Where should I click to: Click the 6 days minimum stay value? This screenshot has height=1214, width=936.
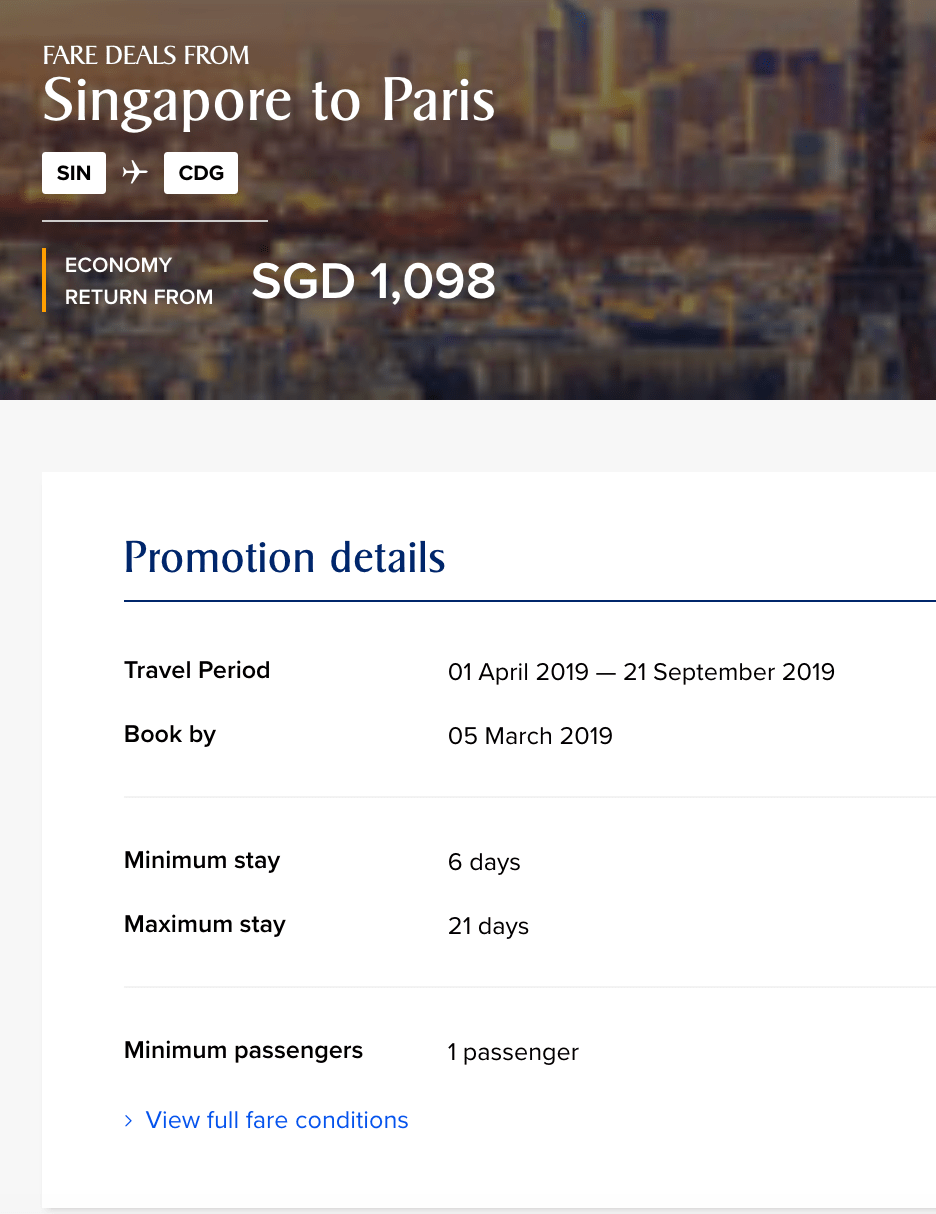pyautogui.click(x=484, y=862)
